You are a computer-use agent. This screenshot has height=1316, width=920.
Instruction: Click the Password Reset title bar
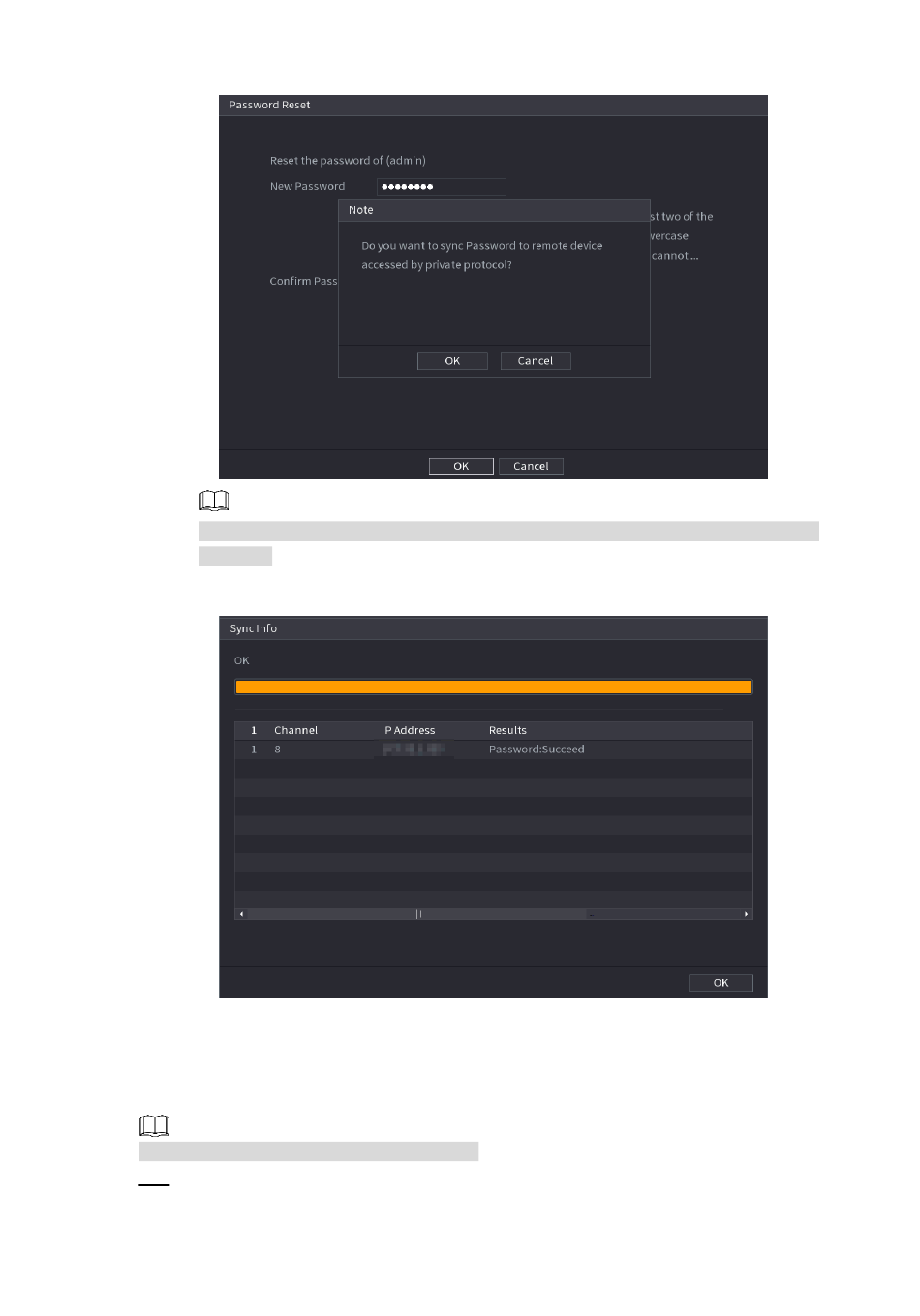coord(493,106)
